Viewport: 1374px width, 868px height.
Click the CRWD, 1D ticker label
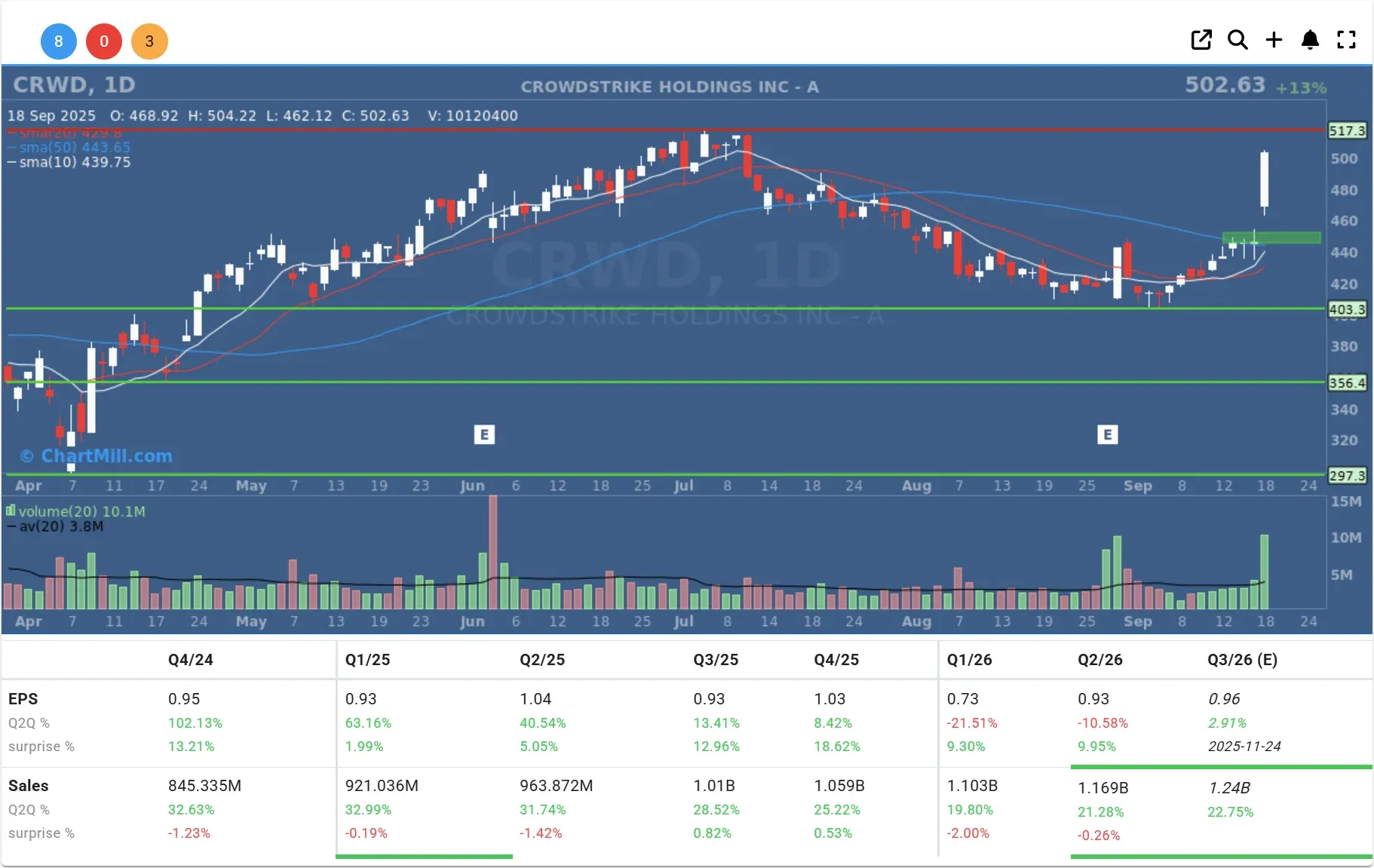click(74, 84)
